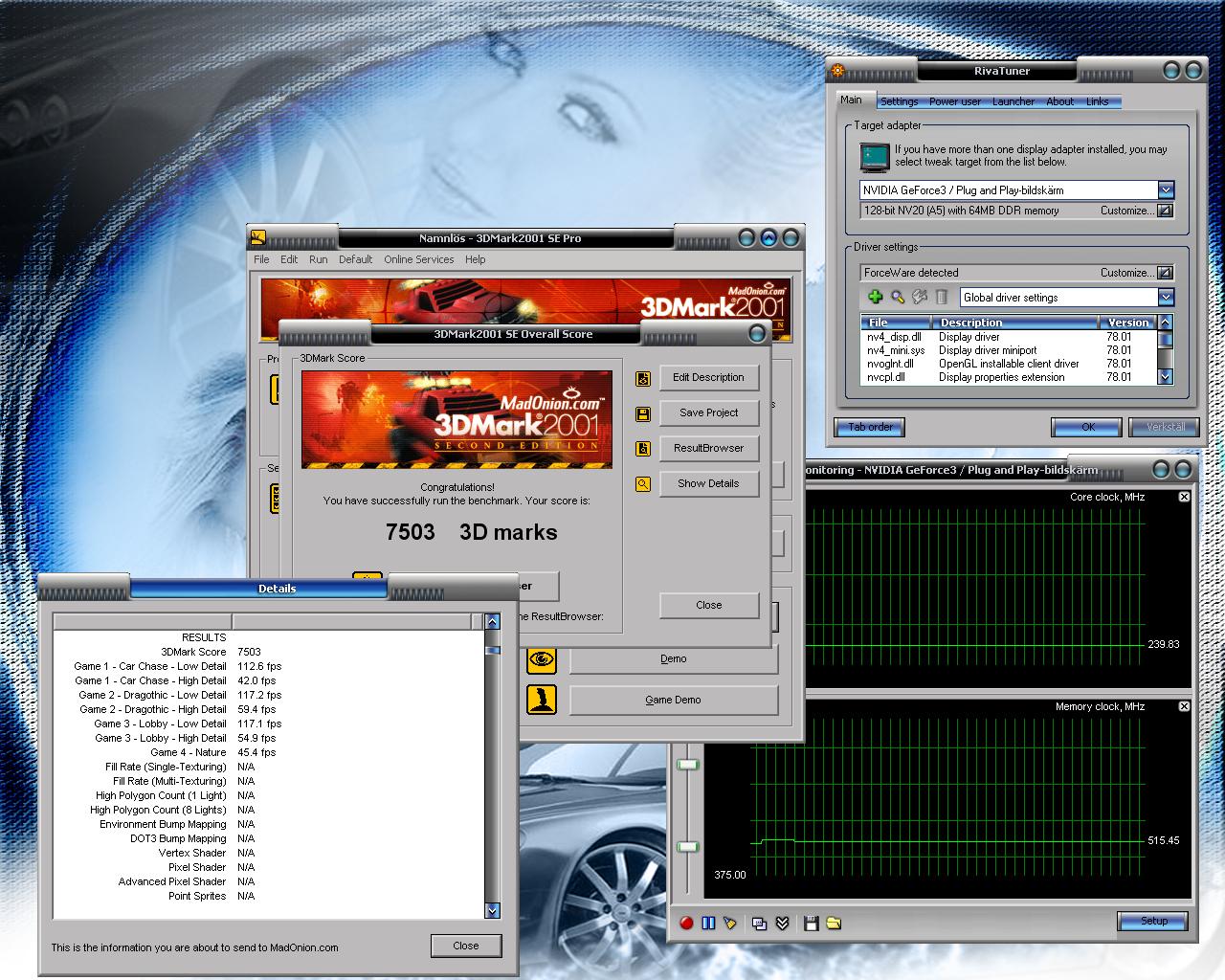Switch to the Power user tab
Viewport: 1225px width, 980px height.
point(955,101)
